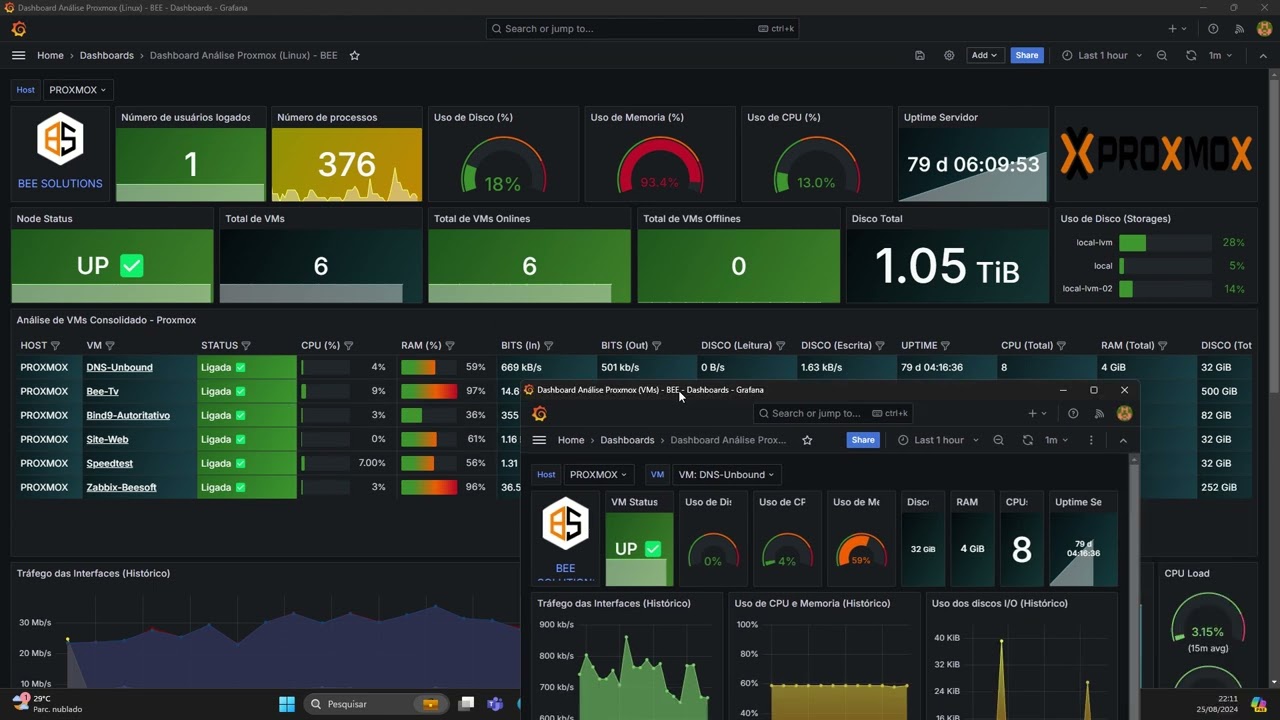Screen dimensions: 1280x720
Task: Click Disco Total 1.05 TiB value
Action: pyautogui.click(x=947, y=266)
